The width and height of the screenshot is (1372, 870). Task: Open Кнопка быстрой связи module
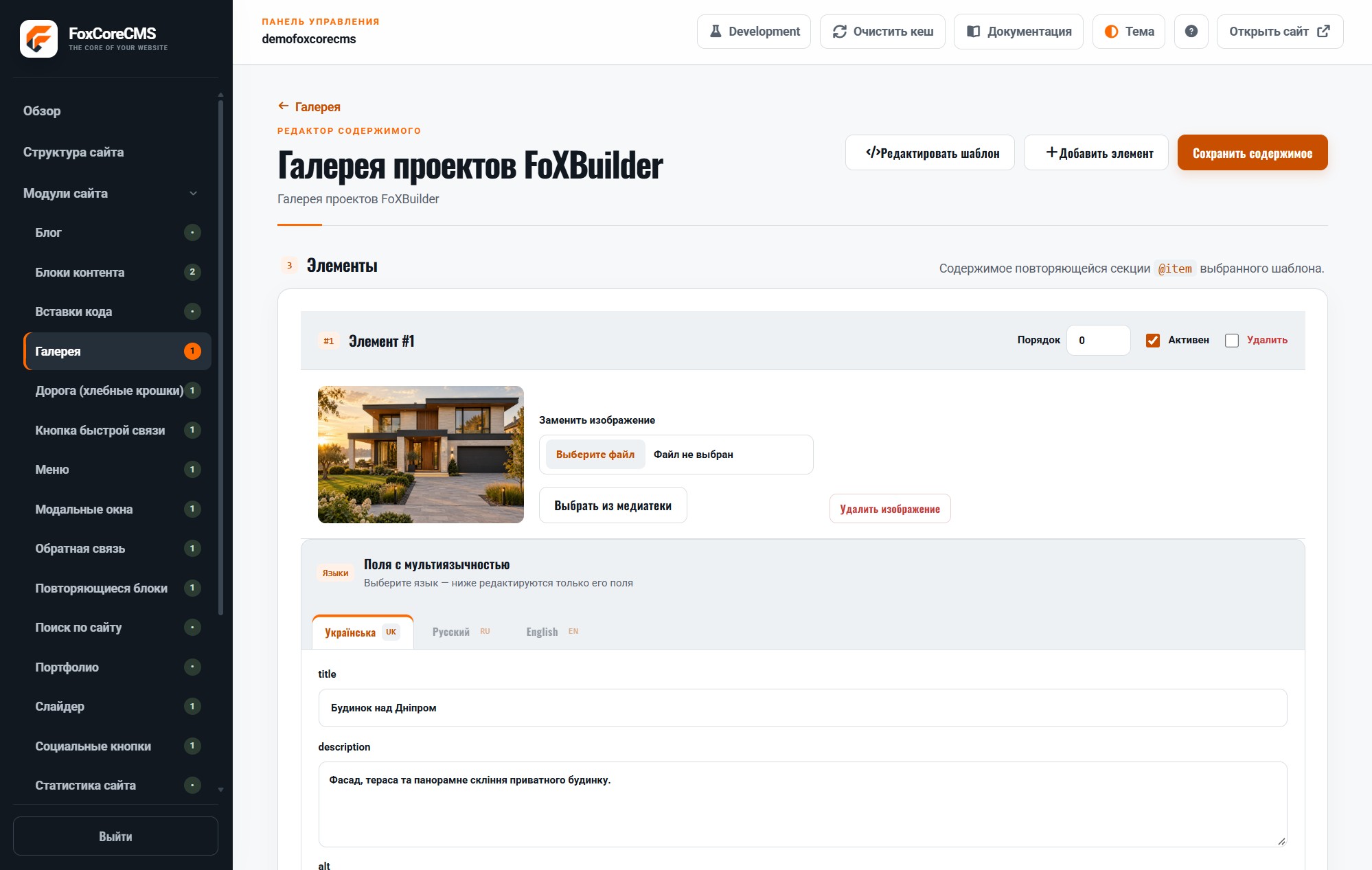[117, 431]
